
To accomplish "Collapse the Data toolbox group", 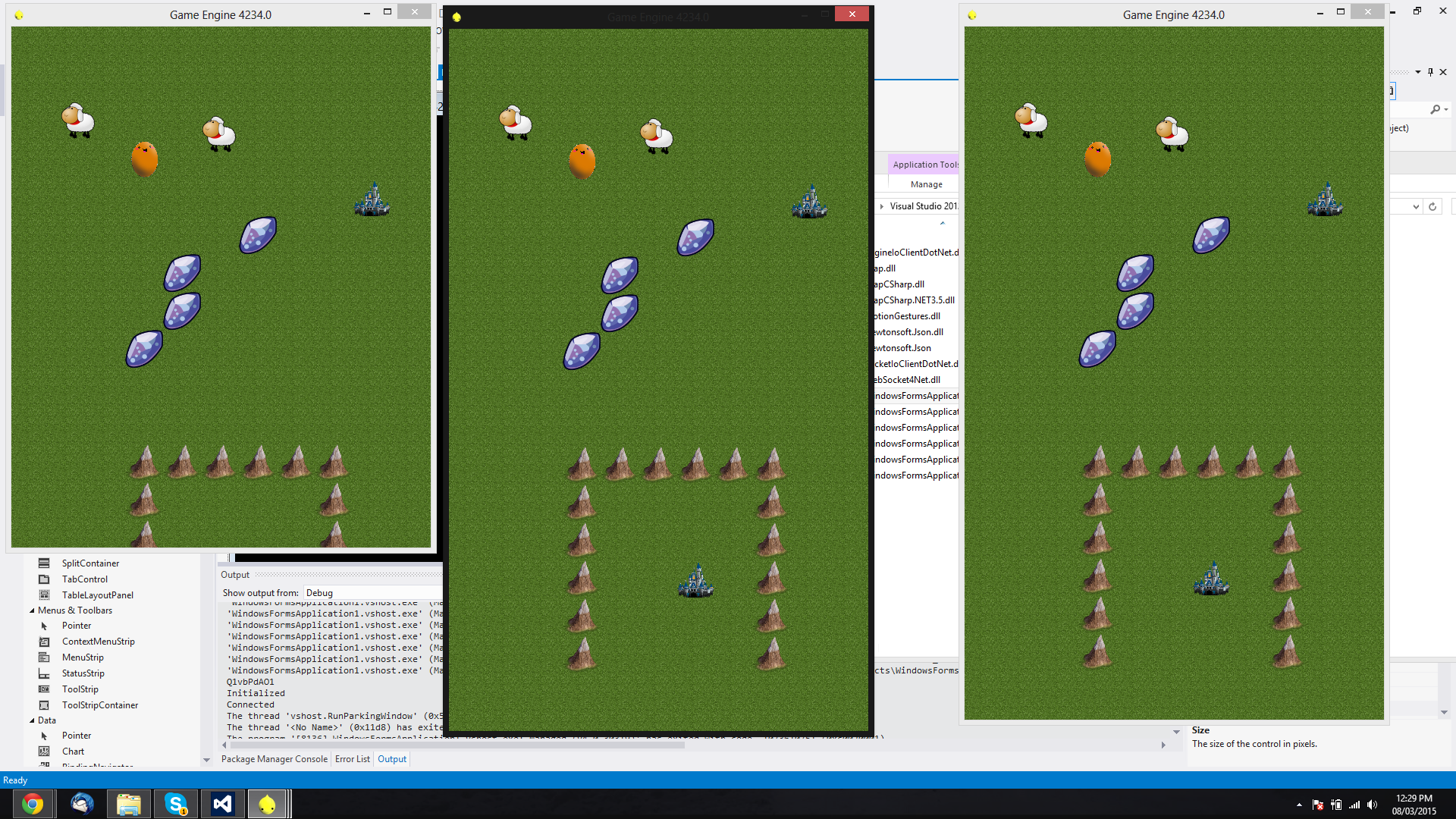I will [x=33, y=720].
